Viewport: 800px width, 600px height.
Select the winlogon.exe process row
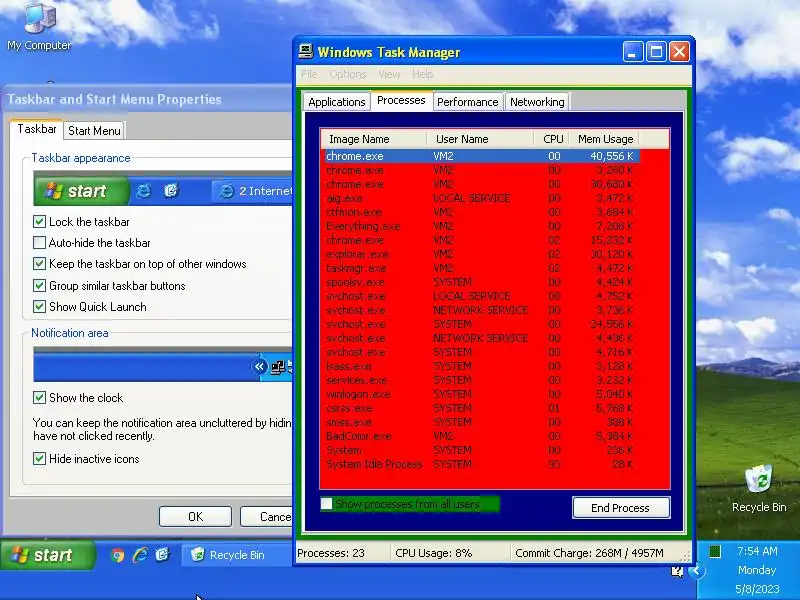(x=482, y=394)
